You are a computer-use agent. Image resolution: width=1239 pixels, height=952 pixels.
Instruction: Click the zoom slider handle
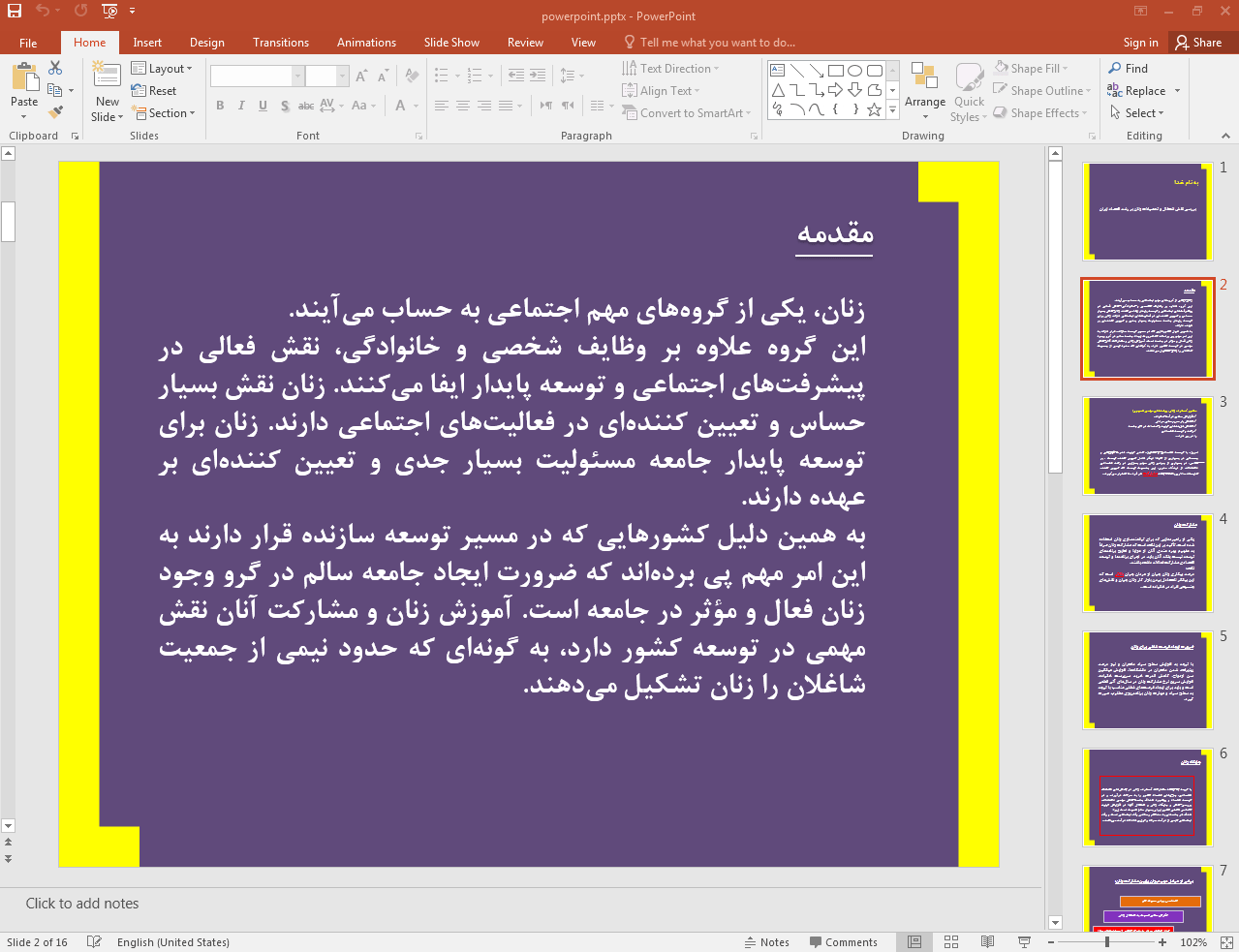1107,942
